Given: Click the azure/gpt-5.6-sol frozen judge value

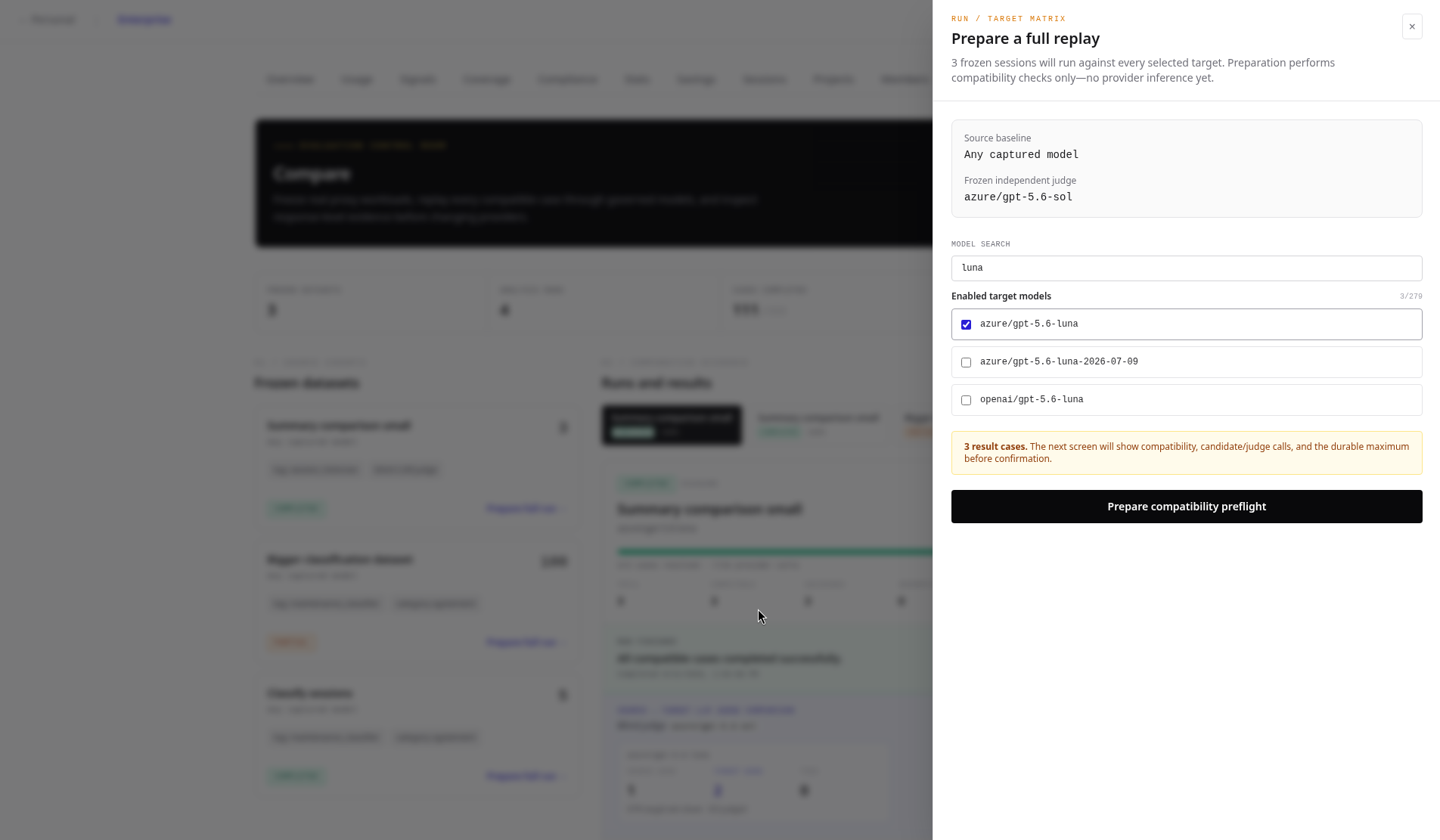Looking at the screenshot, I should (1018, 197).
